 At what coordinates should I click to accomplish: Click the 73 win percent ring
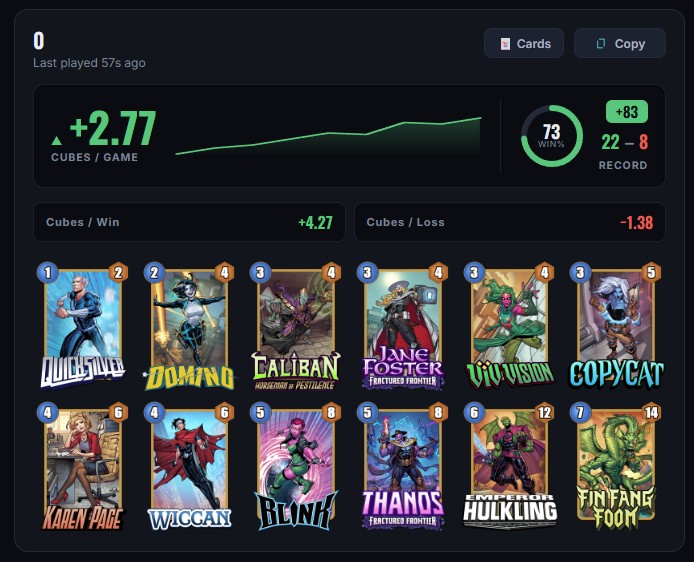pyautogui.click(x=551, y=136)
